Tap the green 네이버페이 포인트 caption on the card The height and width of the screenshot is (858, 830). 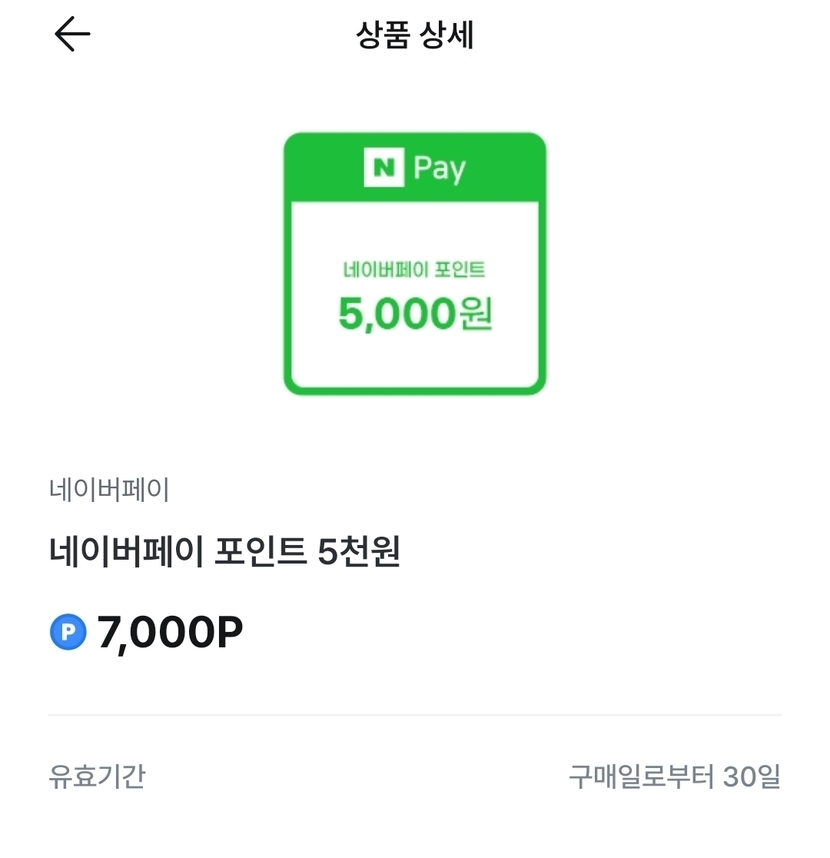point(415,269)
